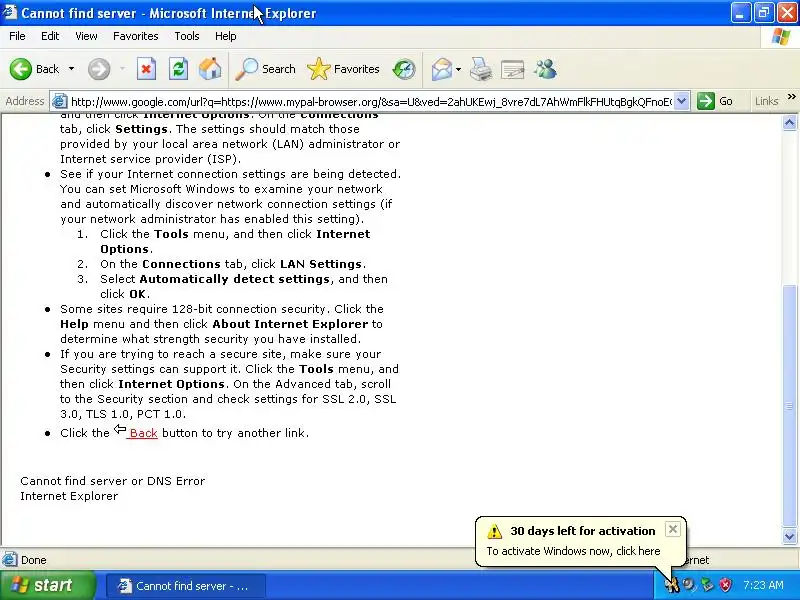Click the Done status bar text
The width and height of the screenshot is (800, 600).
(x=34, y=560)
